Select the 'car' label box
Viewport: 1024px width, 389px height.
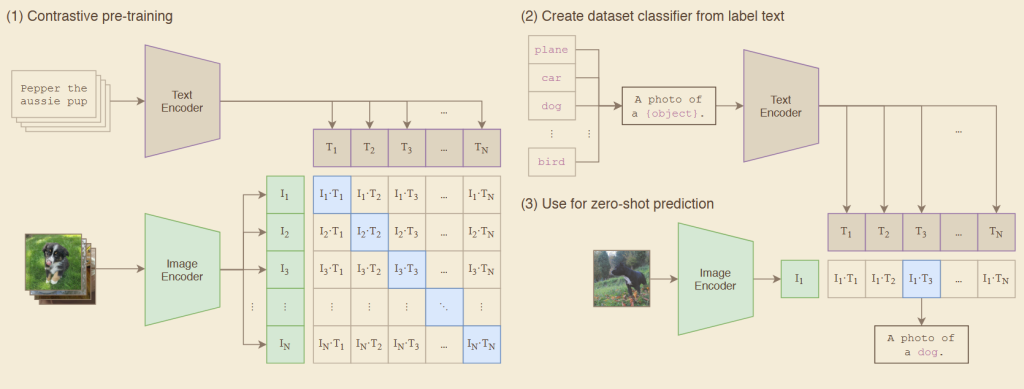click(551, 78)
